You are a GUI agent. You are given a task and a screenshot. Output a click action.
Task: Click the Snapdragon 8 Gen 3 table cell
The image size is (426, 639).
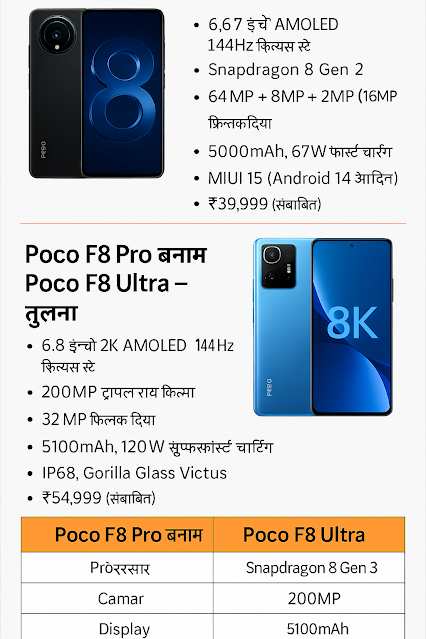[x=311, y=567]
